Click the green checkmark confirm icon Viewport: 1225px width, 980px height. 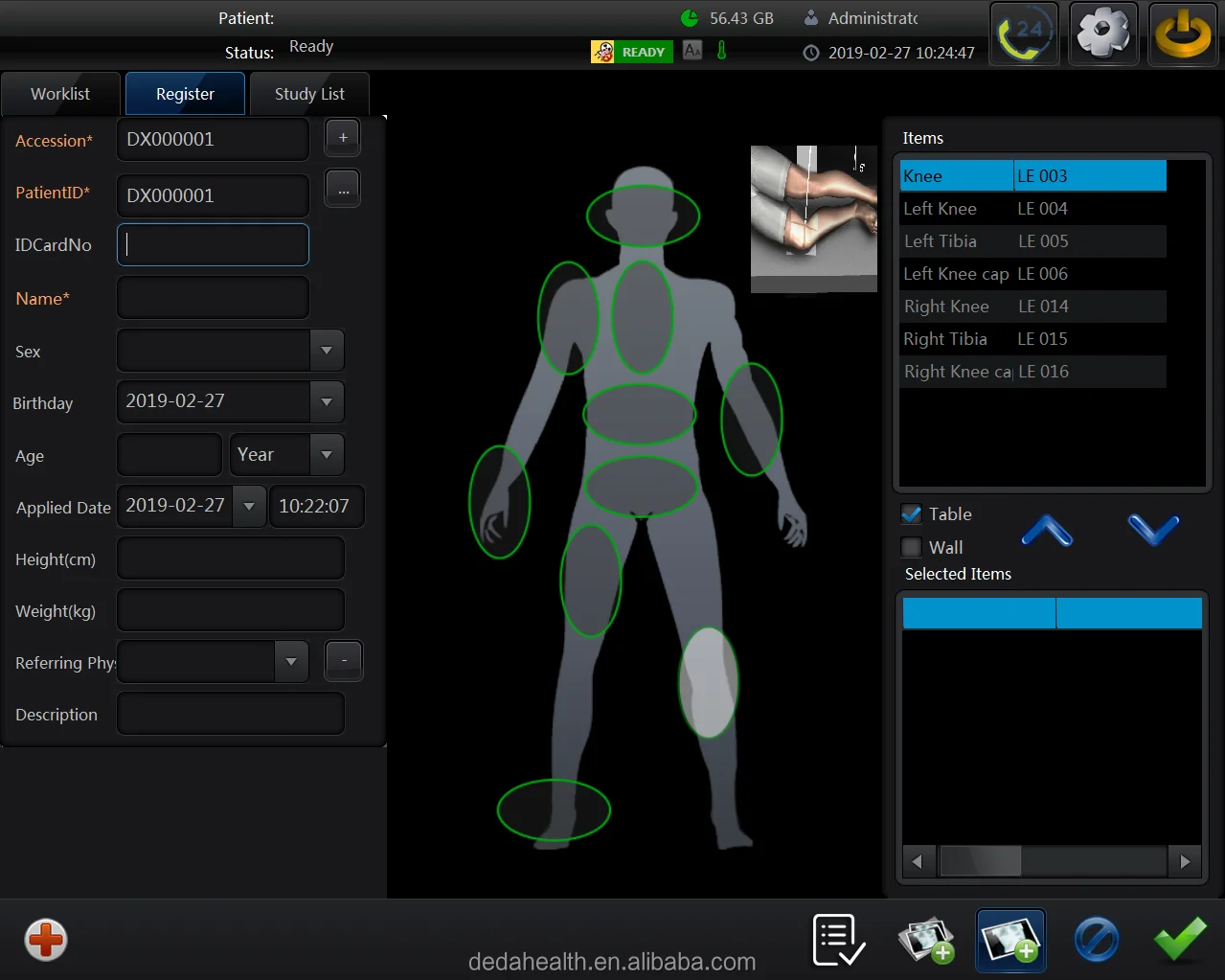click(x=1180, y=940)
